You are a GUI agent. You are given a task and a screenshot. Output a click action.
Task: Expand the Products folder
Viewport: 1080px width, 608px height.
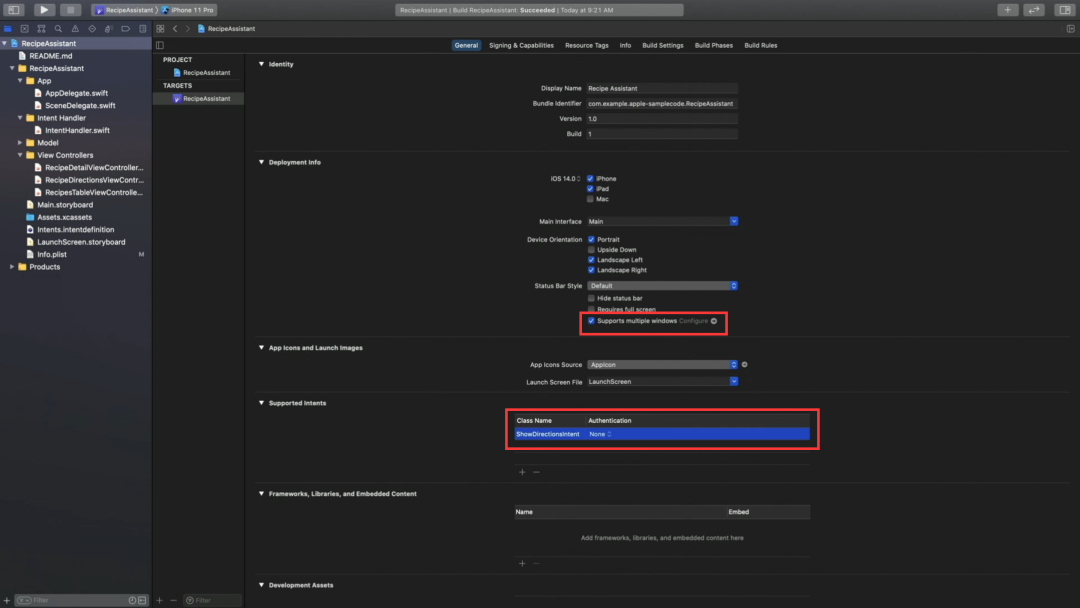12,266
